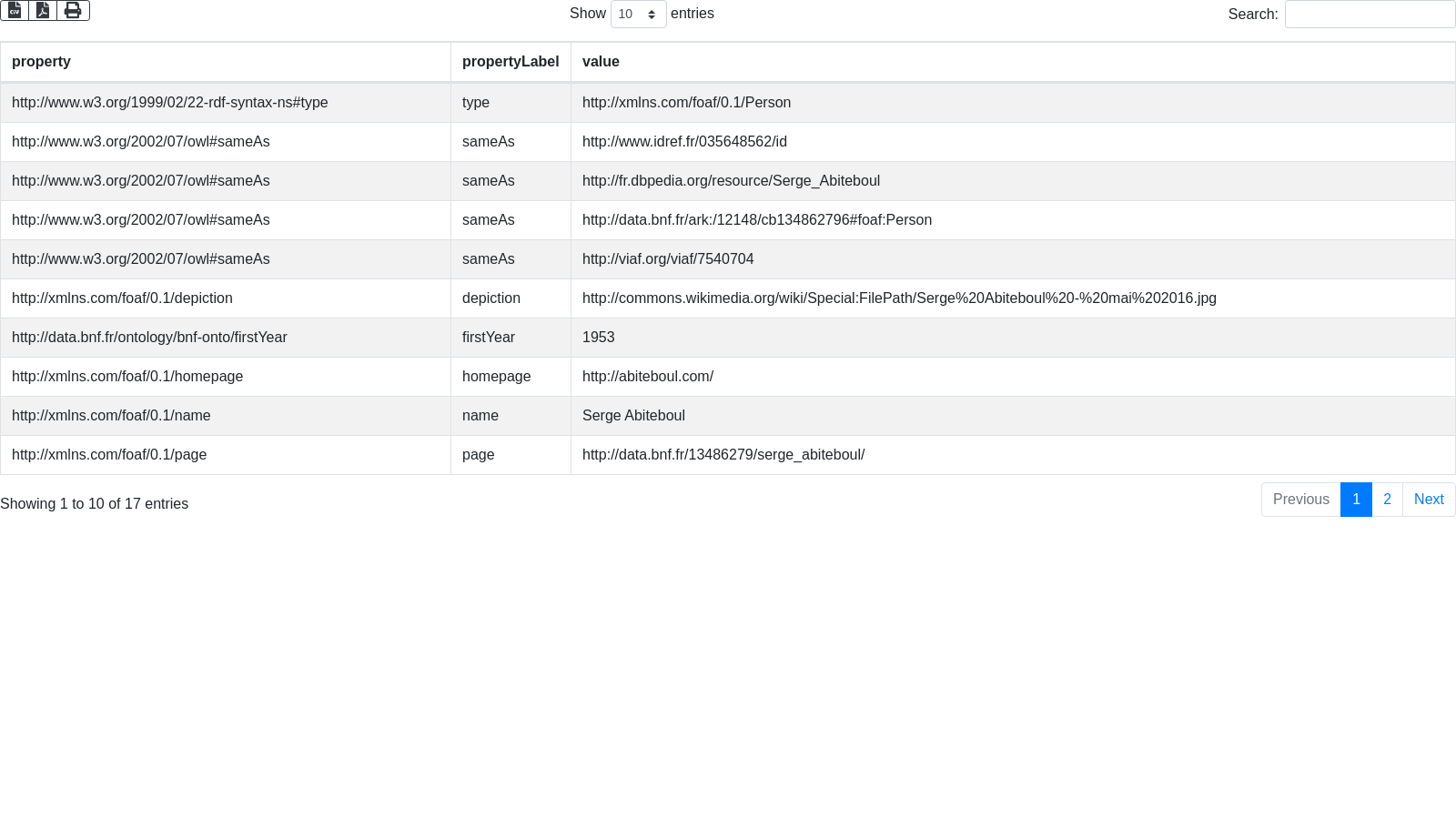Click the firstYear value 1953

598,338
